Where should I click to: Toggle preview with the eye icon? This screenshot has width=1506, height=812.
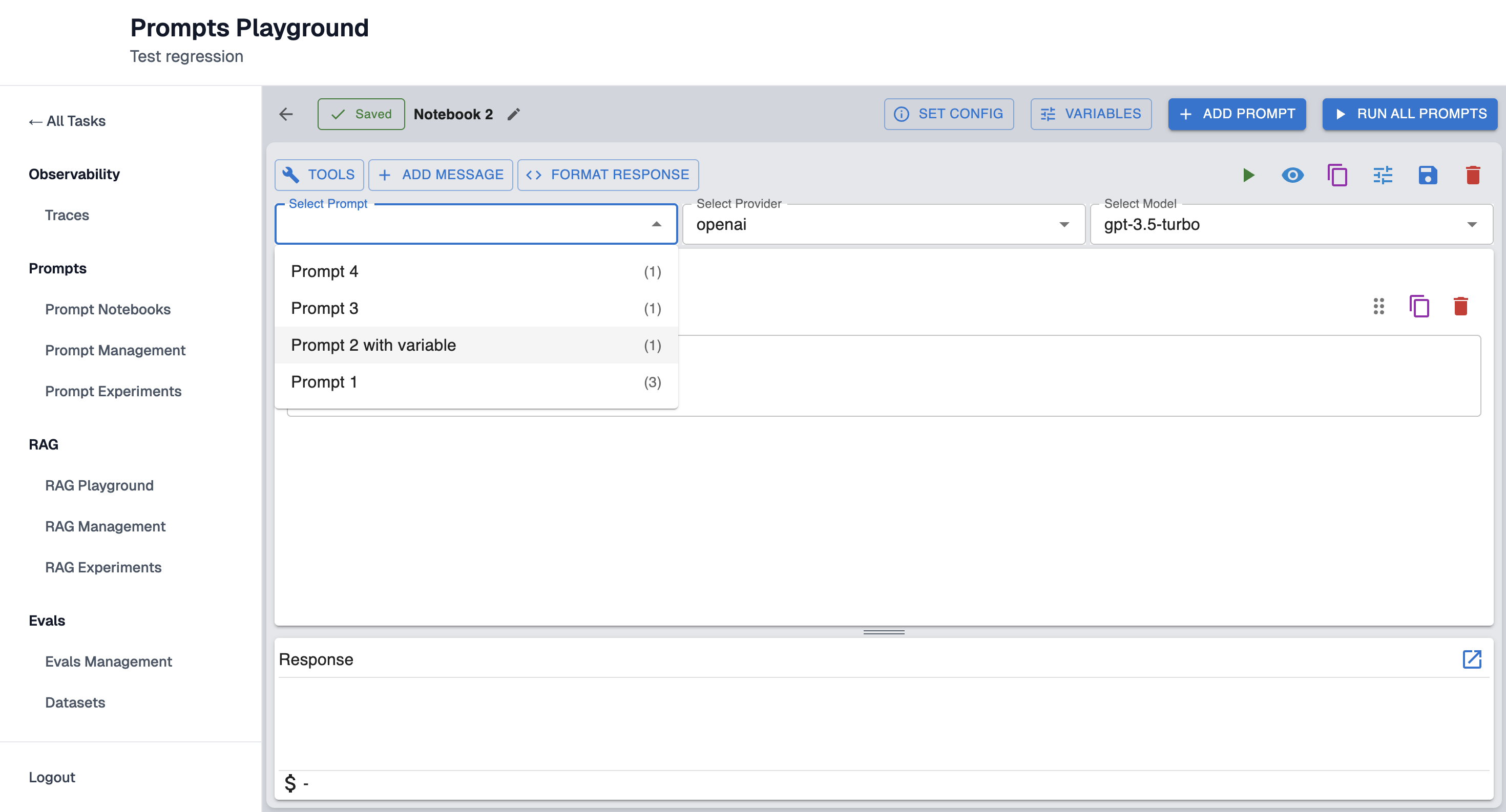(x=1292, y=175)
